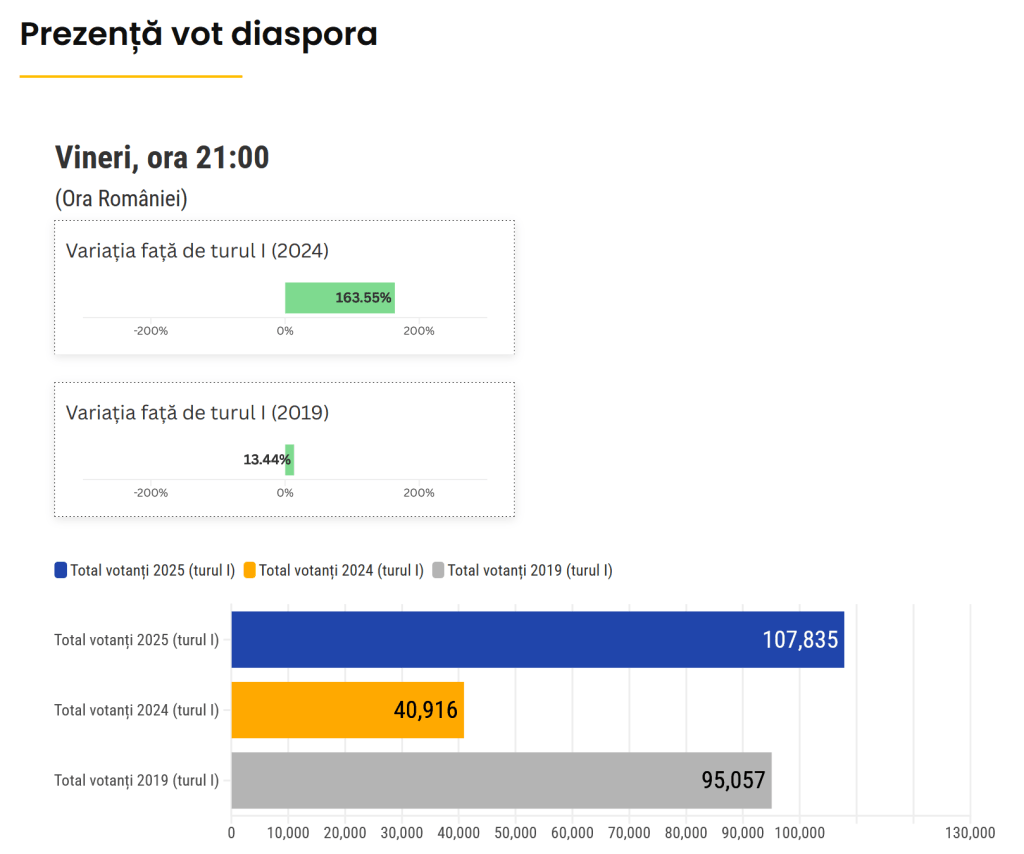Click the green 163.55% variation bar
This screenshot has width=1024, height=854.
340,298
